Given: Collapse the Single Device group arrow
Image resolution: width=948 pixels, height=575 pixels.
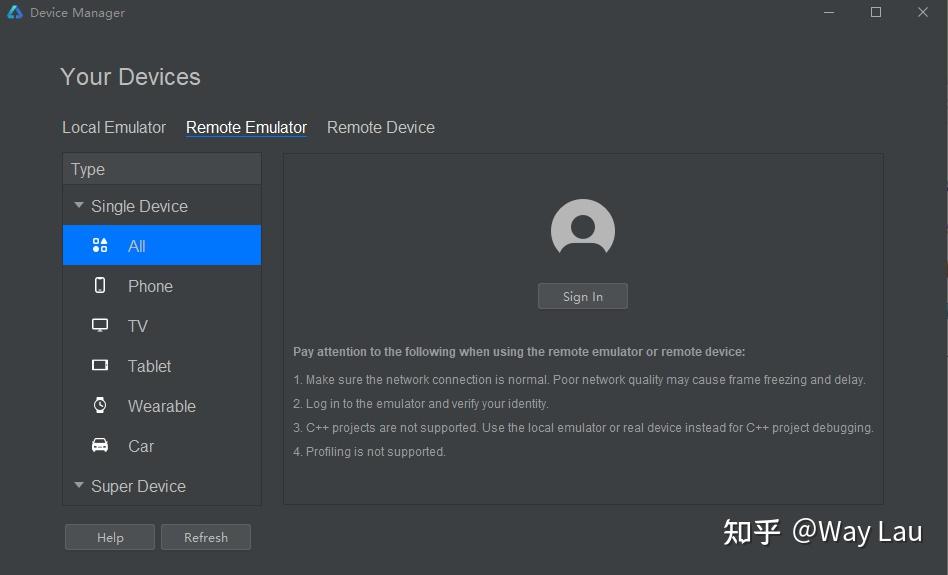Looking at the screenshot, I should (x=79, y=206).
